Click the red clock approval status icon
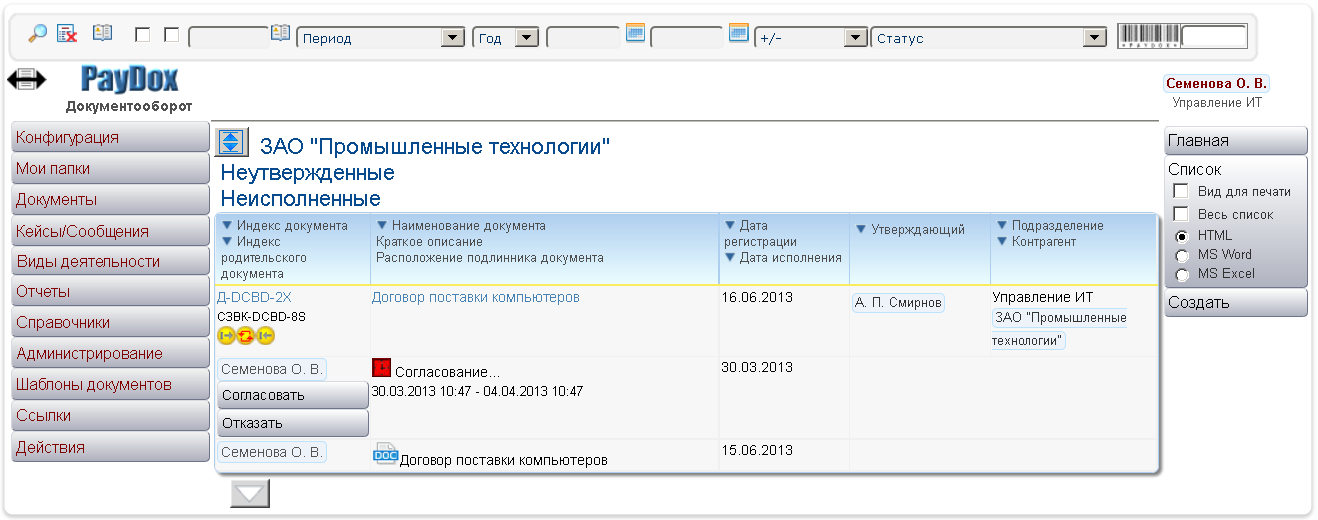 pyautogui.click(x=381, y=368)
